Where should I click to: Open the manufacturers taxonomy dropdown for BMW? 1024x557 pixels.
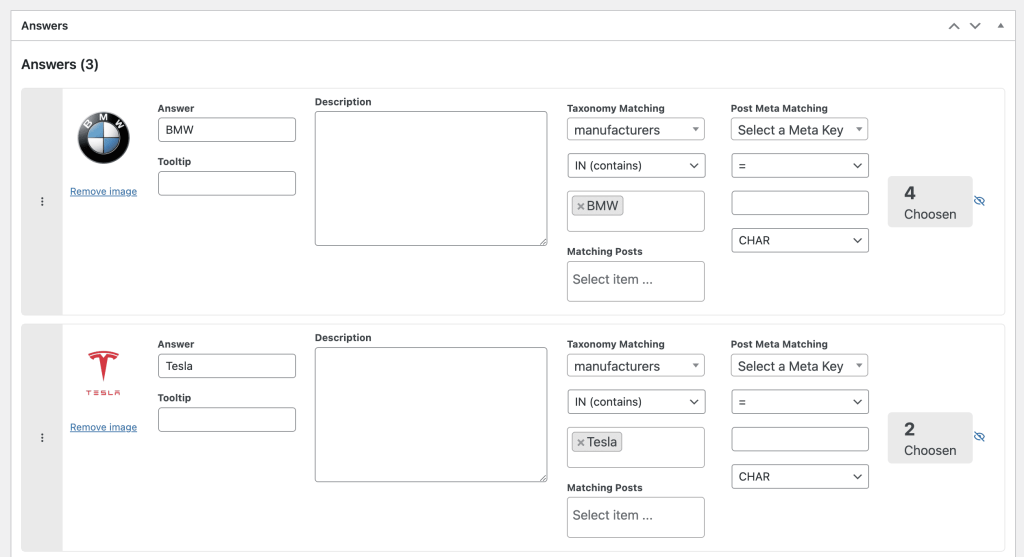pyautogui.click(x=635, y=130)
